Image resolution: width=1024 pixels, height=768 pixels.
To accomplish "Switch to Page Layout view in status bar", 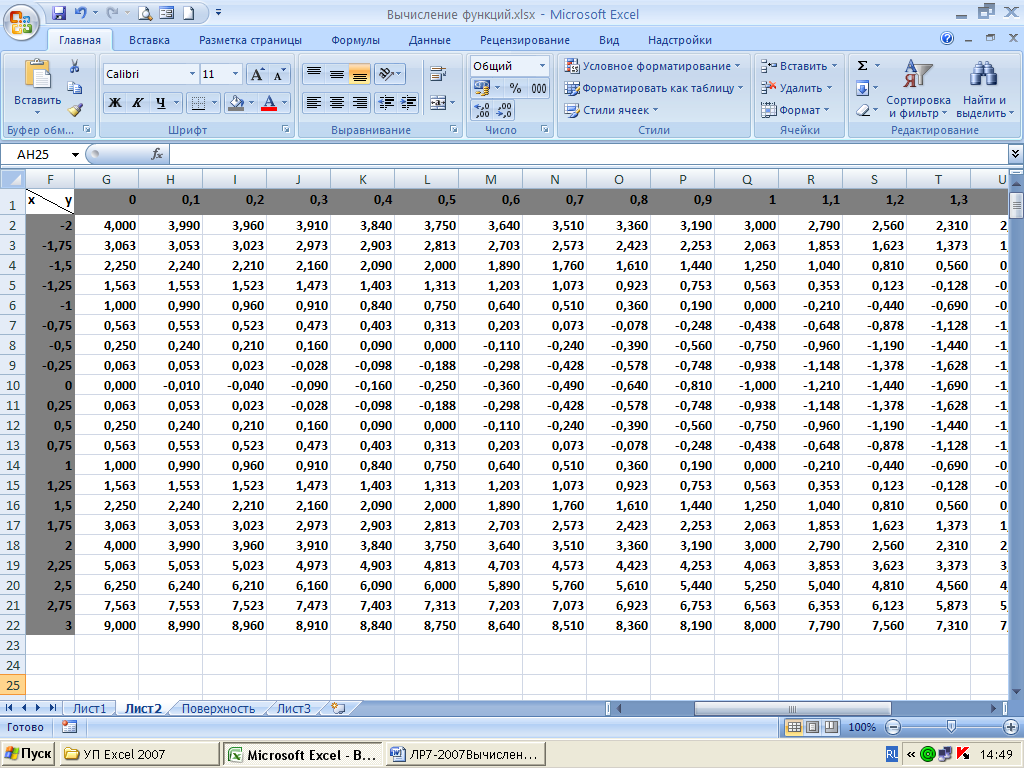I will click(812, 727).
